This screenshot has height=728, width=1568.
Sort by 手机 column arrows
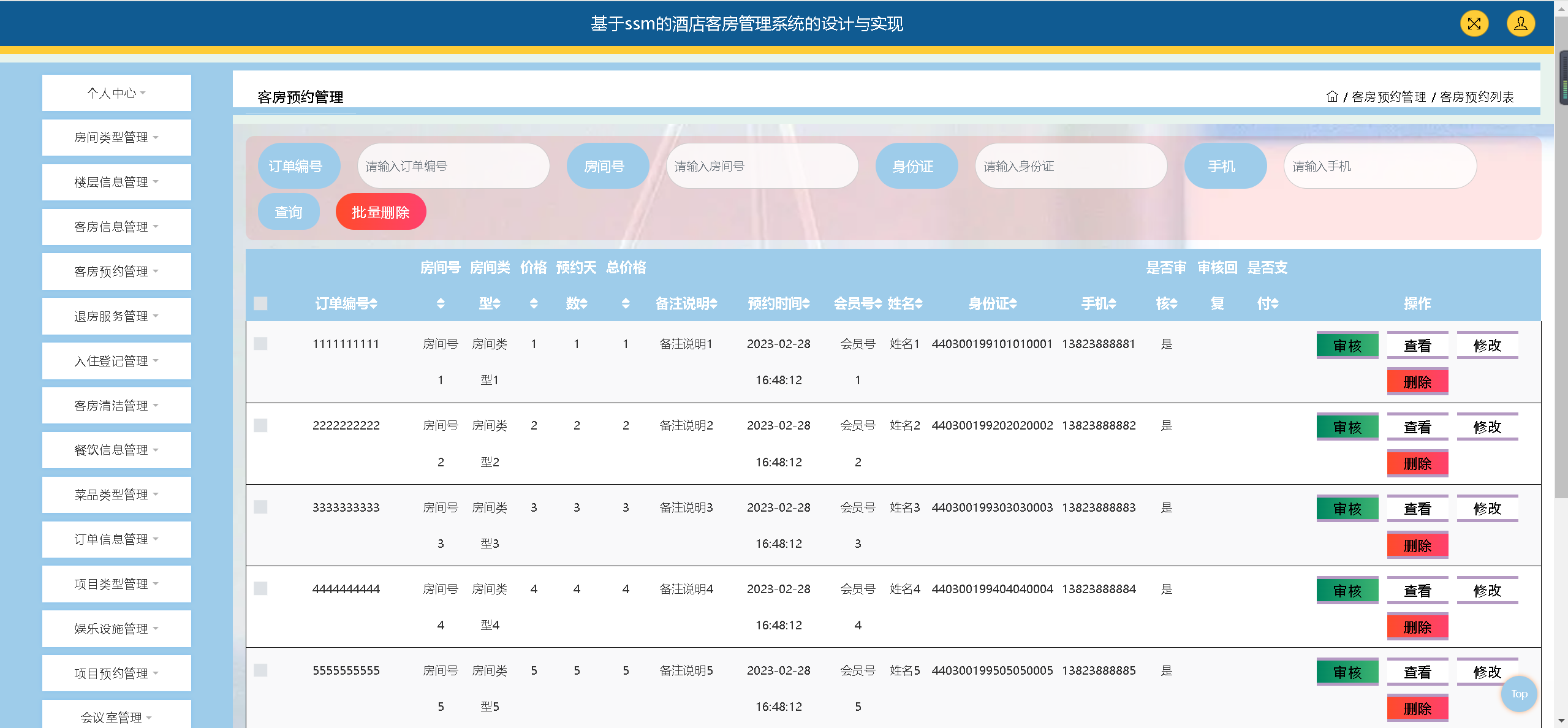1112,304
